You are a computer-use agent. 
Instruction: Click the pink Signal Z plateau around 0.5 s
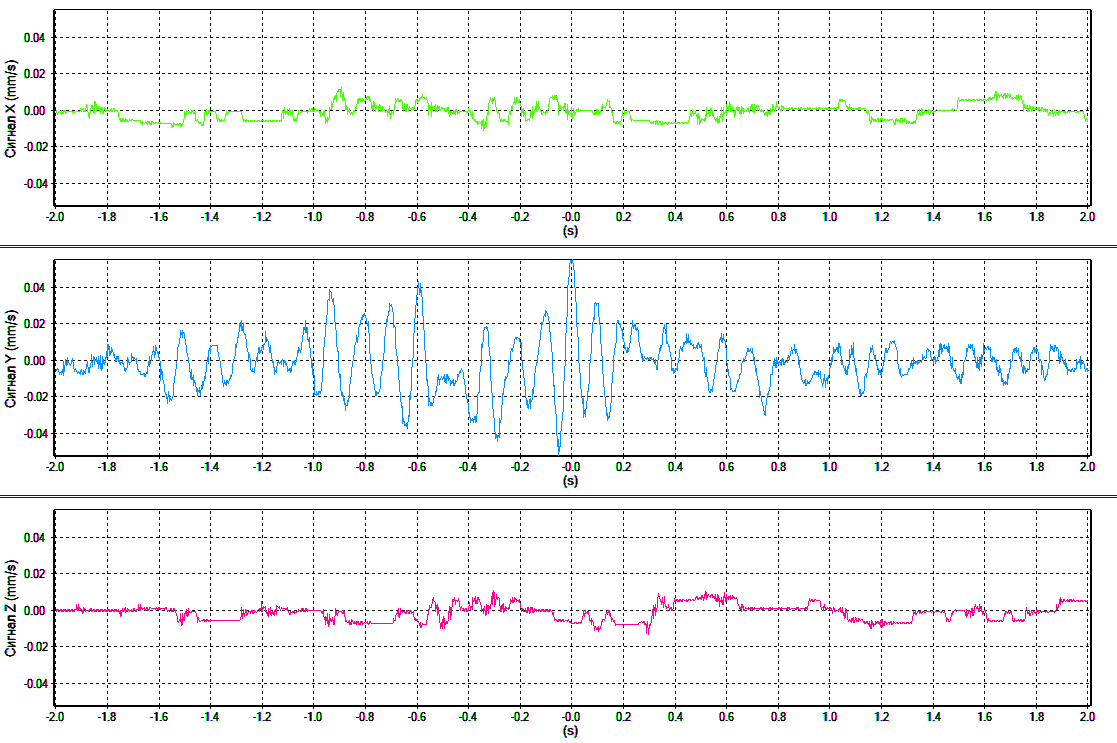coord(705,597)
